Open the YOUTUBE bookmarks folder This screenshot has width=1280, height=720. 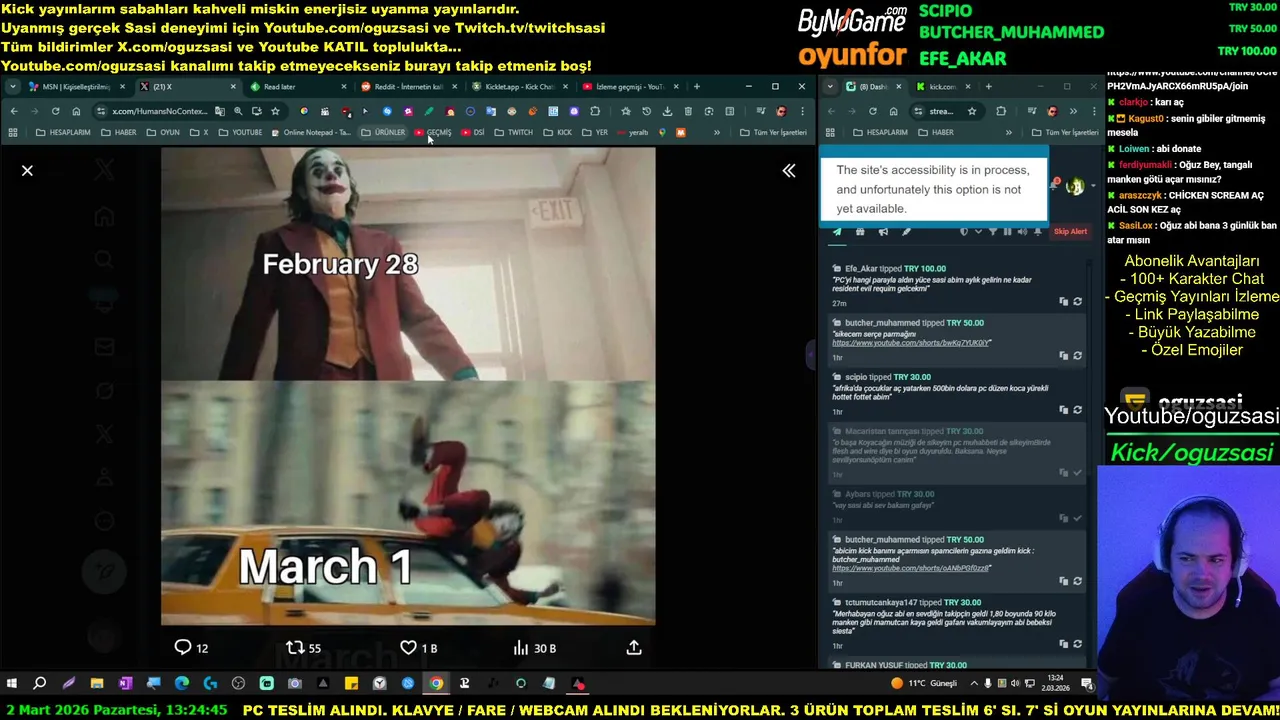240,132
